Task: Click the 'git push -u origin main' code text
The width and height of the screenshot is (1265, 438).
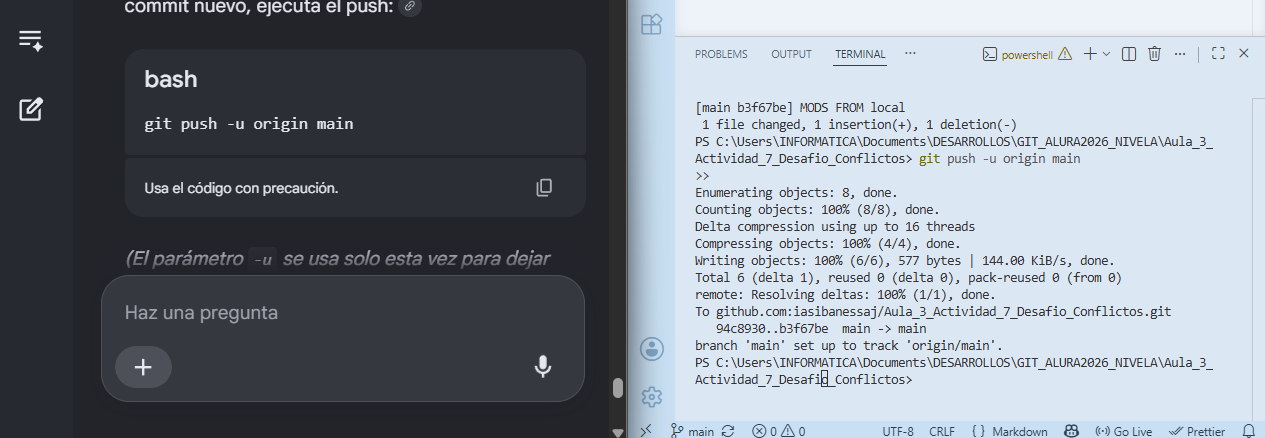Action: point(249,124)
